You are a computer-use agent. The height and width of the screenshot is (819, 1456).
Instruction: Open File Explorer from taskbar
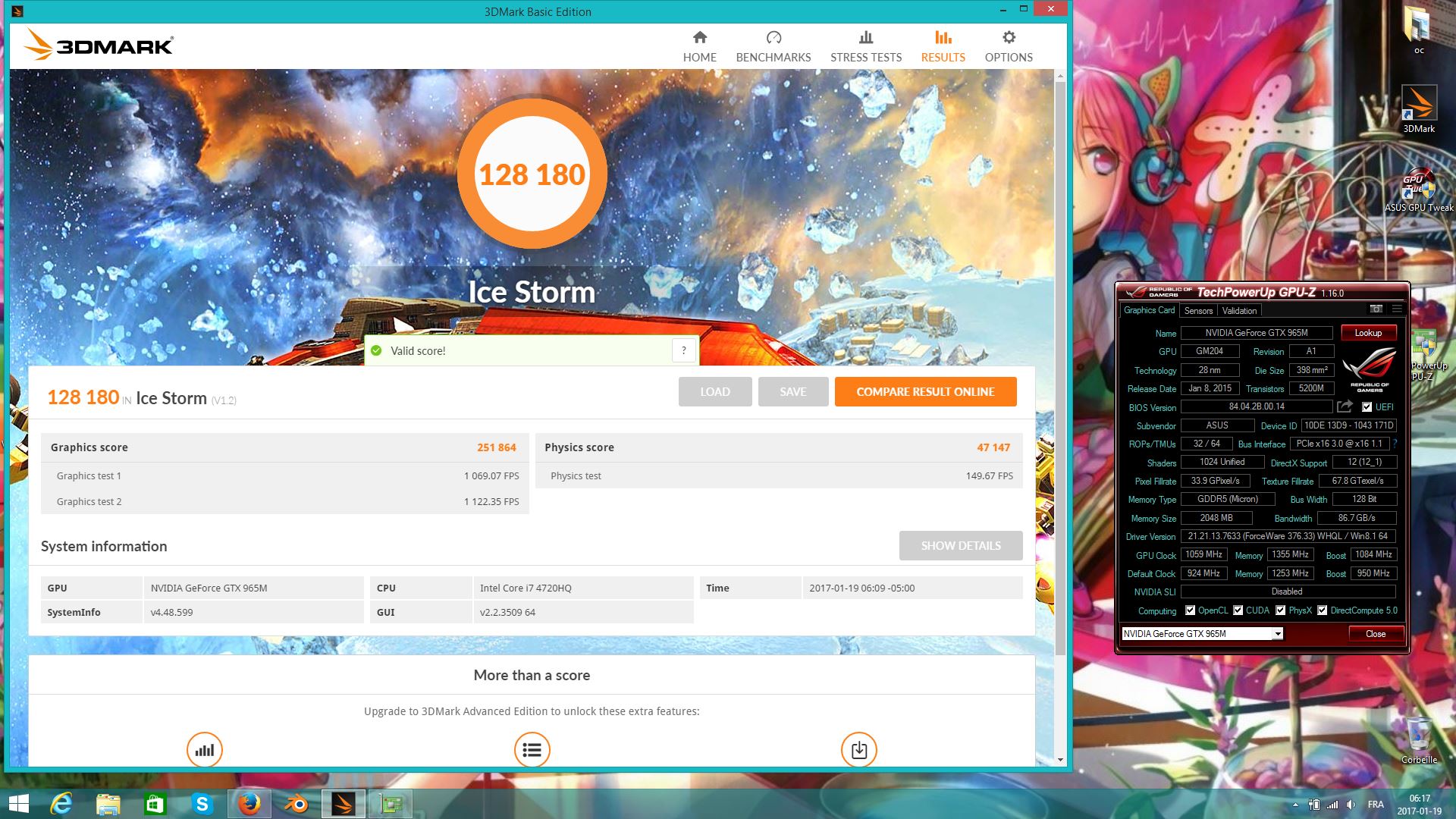click(x=108, y=804)
